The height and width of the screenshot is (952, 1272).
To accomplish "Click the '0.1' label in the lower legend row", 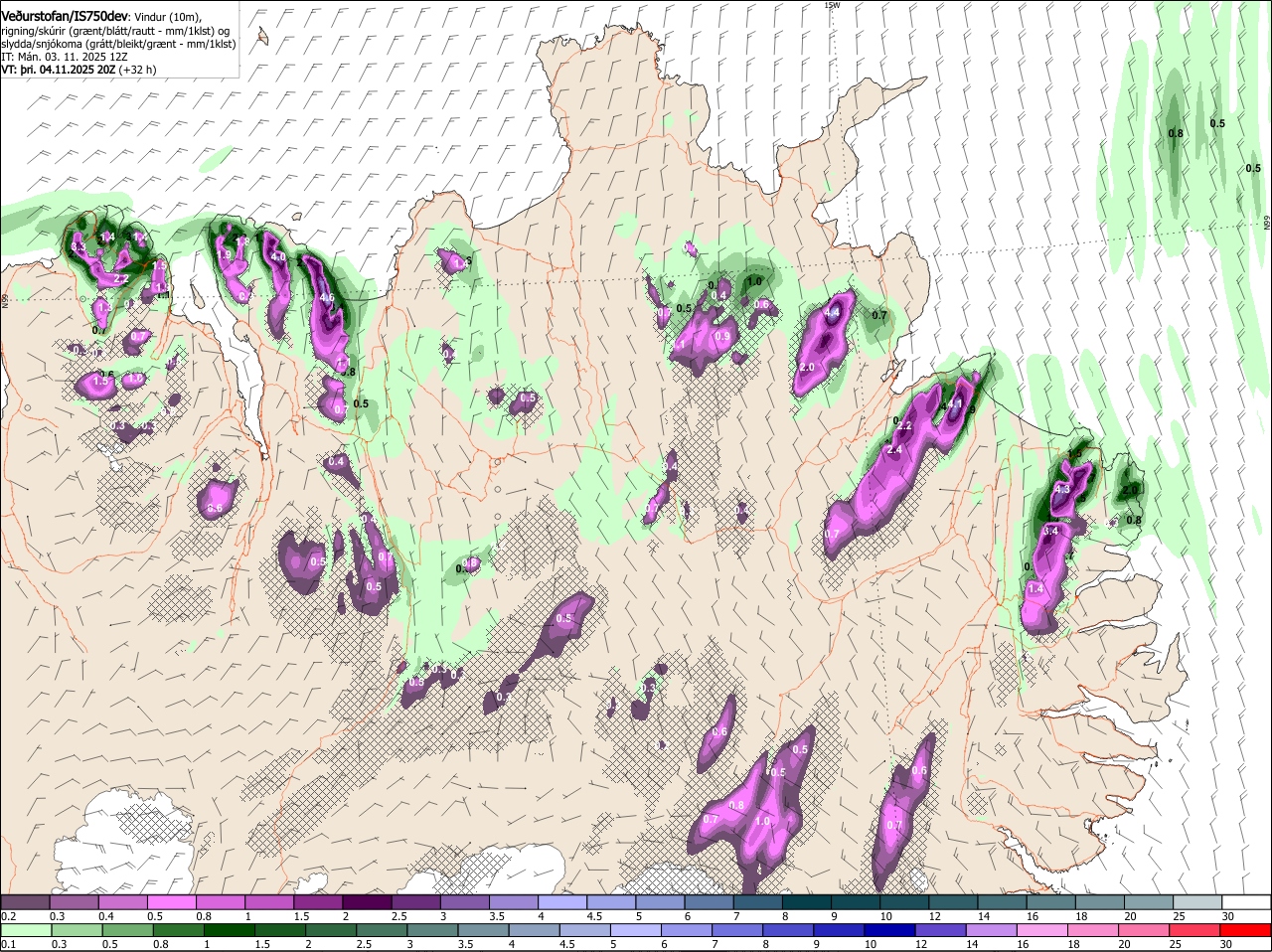I will click(8, 944).
